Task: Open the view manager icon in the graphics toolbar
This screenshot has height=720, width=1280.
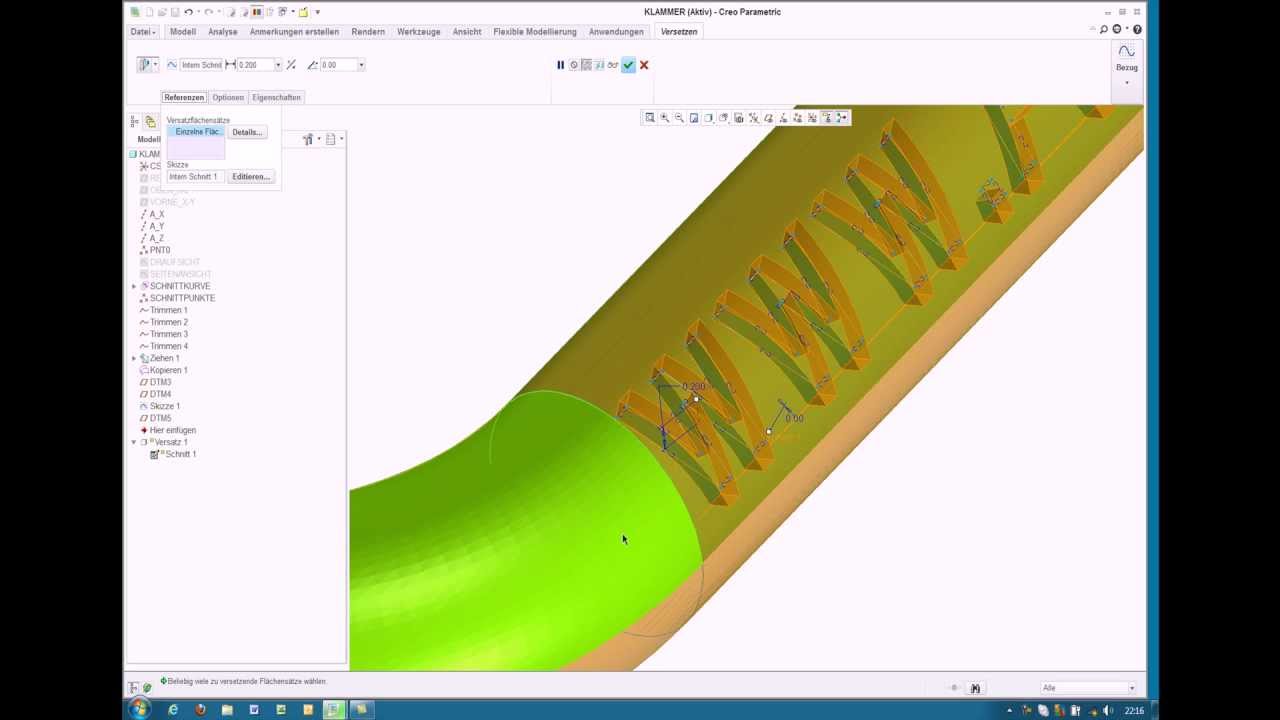Action: tap(739, 118)
